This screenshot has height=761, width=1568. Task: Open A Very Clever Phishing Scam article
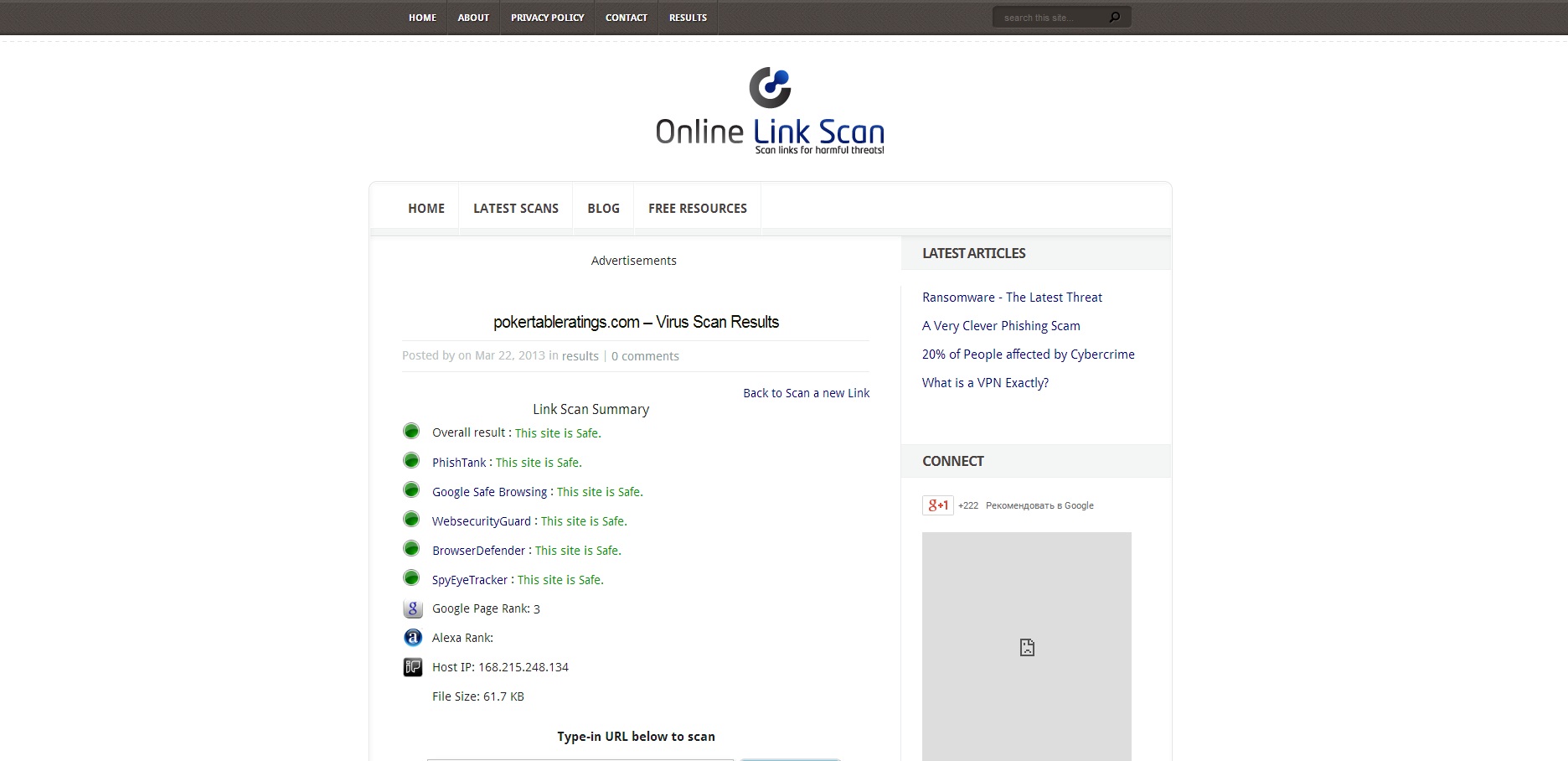tap(1001, 326)
